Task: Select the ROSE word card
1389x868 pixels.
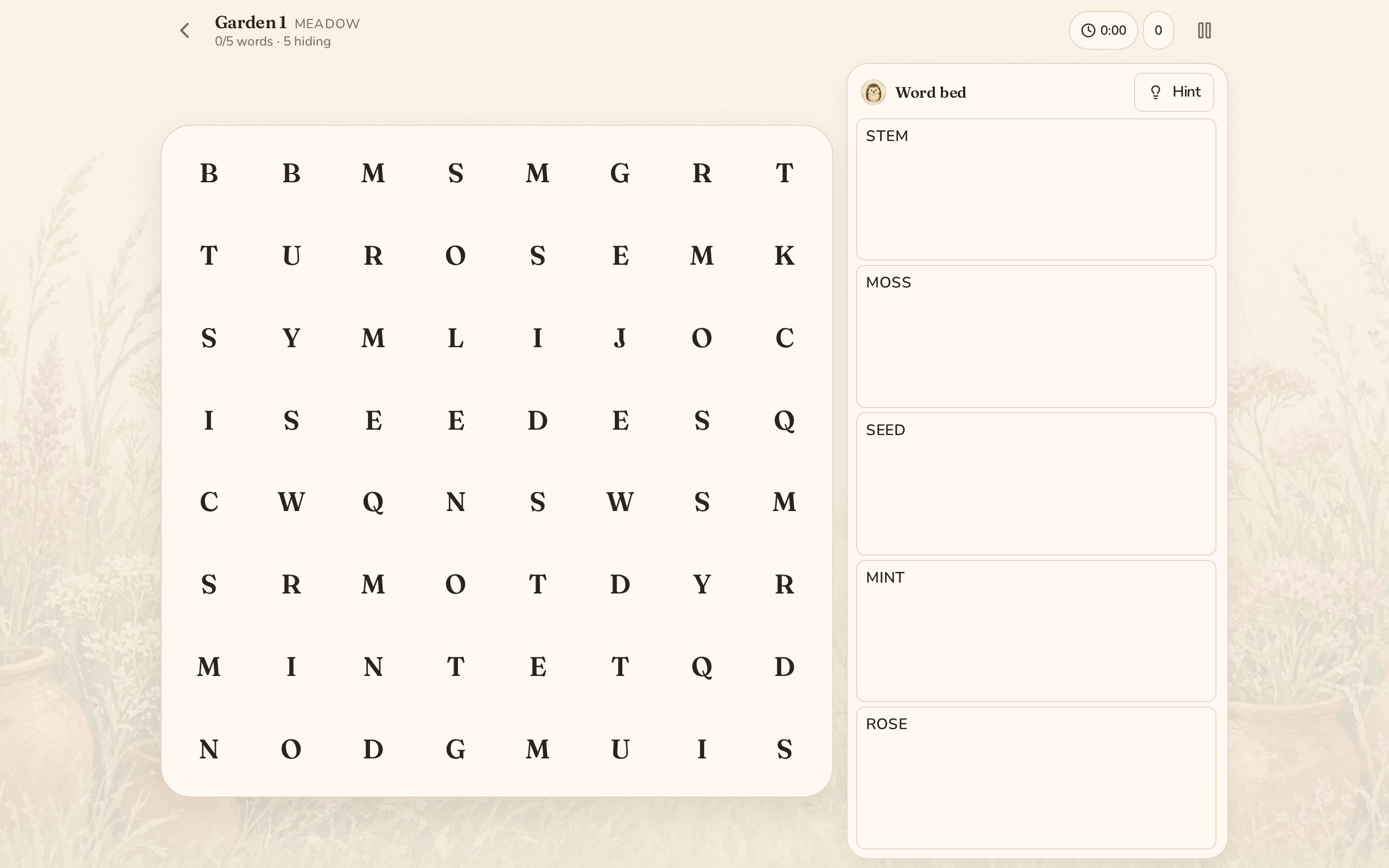Action: 1036,778
